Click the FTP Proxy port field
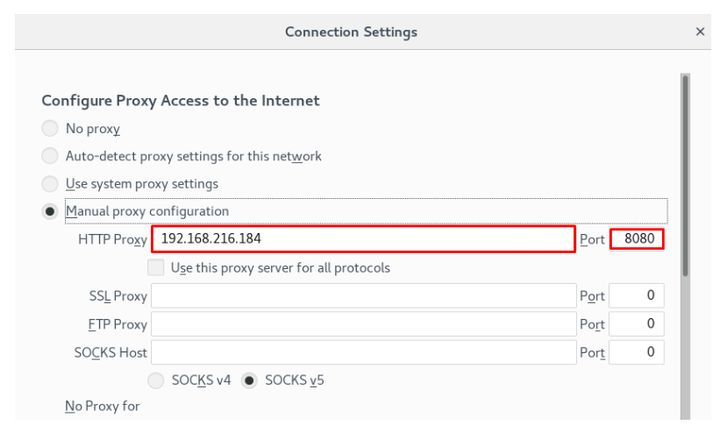 click(x=637, y=324)
